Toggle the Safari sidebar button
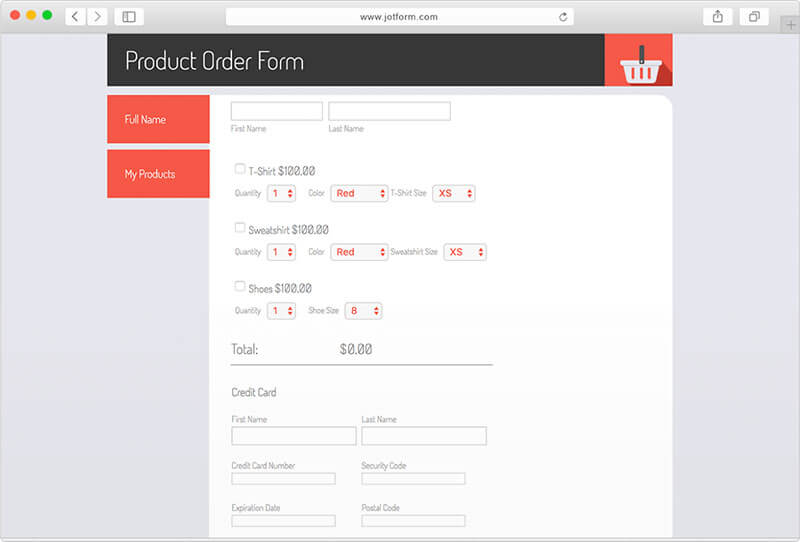The width and height of the screenshot is (800, 542). click(x=129, y=17)
